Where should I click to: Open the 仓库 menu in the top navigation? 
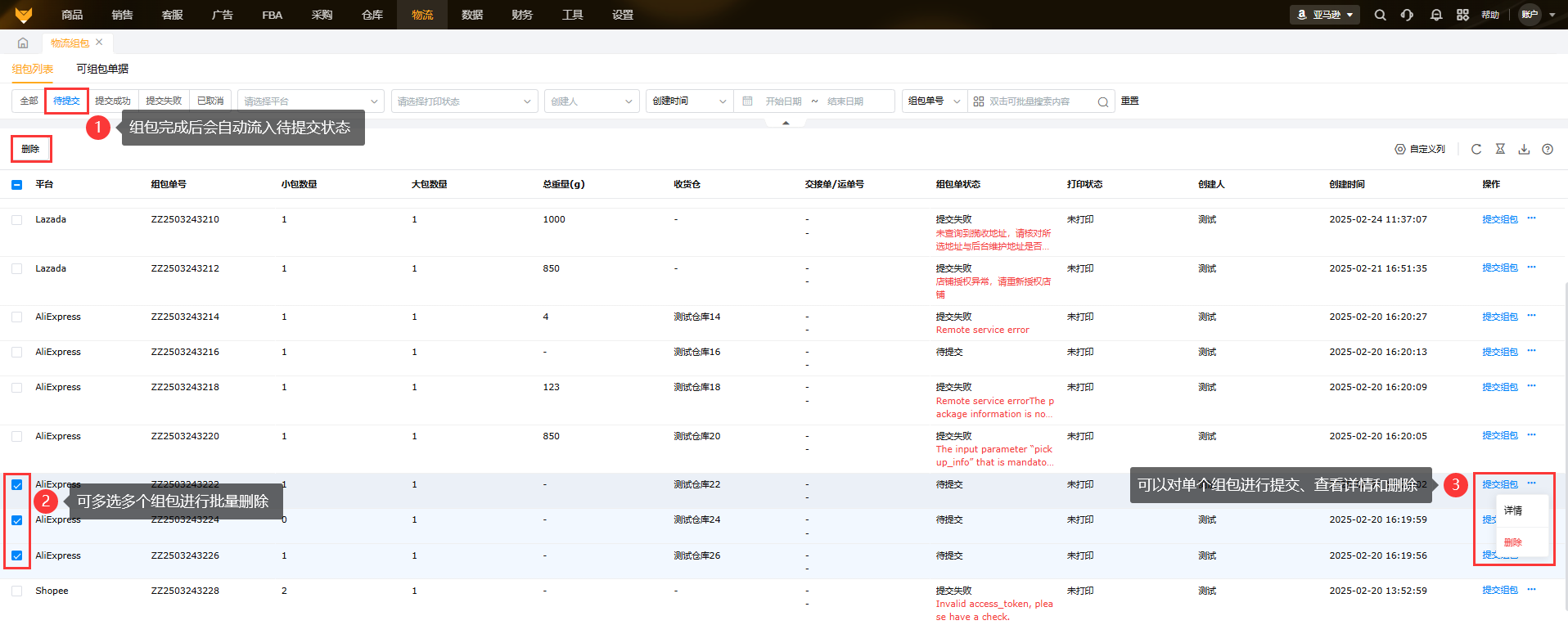pos(372,15)
